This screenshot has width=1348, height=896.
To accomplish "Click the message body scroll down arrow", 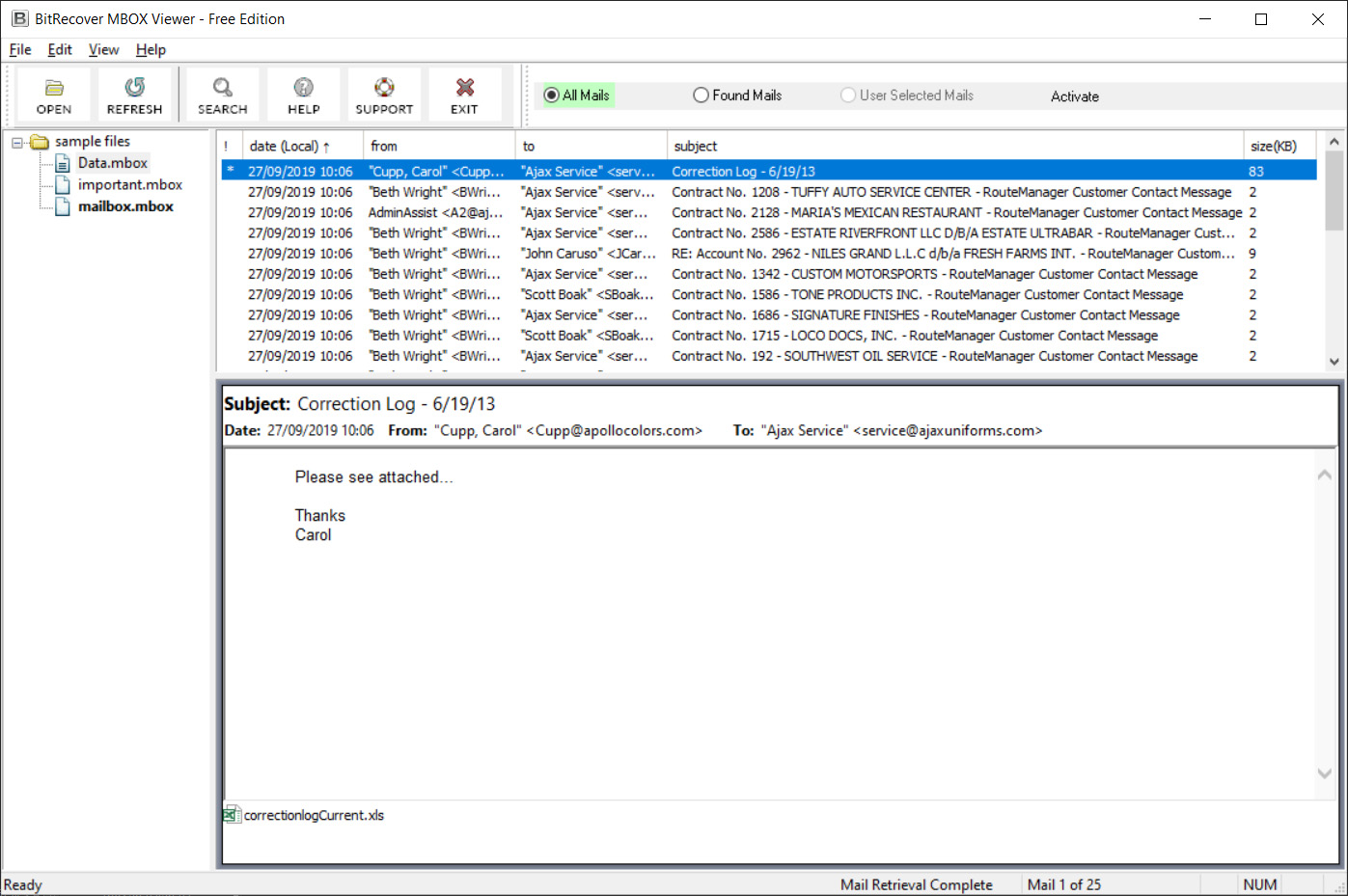I will click(1325, 774).
